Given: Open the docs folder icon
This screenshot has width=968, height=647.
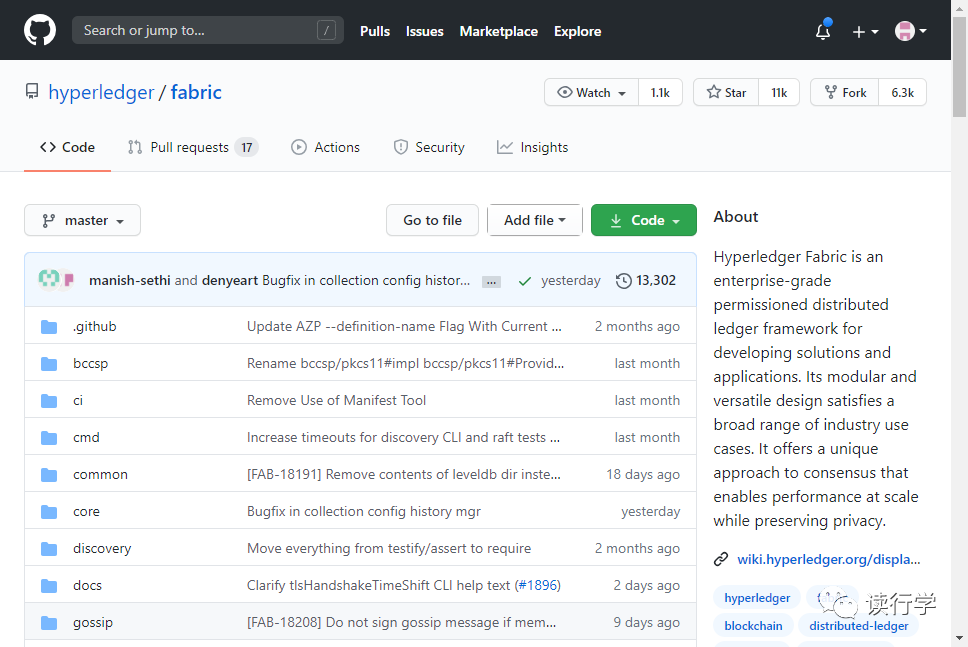Looking at the screenshot, I should [x=49, y=586].
